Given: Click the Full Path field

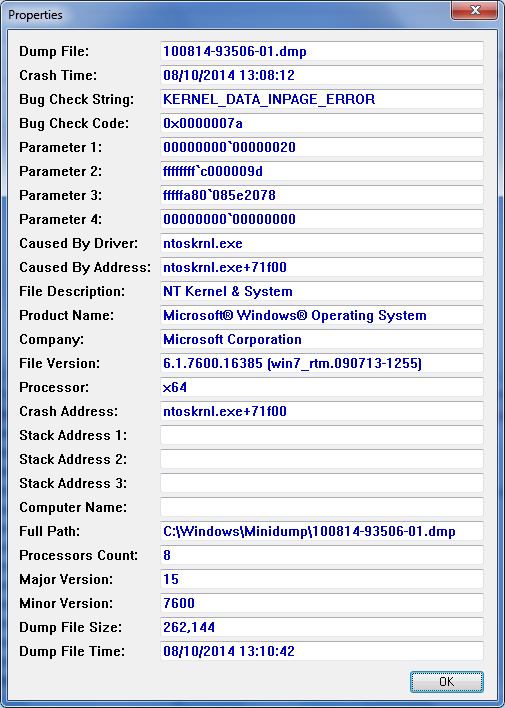Looking at the screenshot, I should tap(322, 531).
